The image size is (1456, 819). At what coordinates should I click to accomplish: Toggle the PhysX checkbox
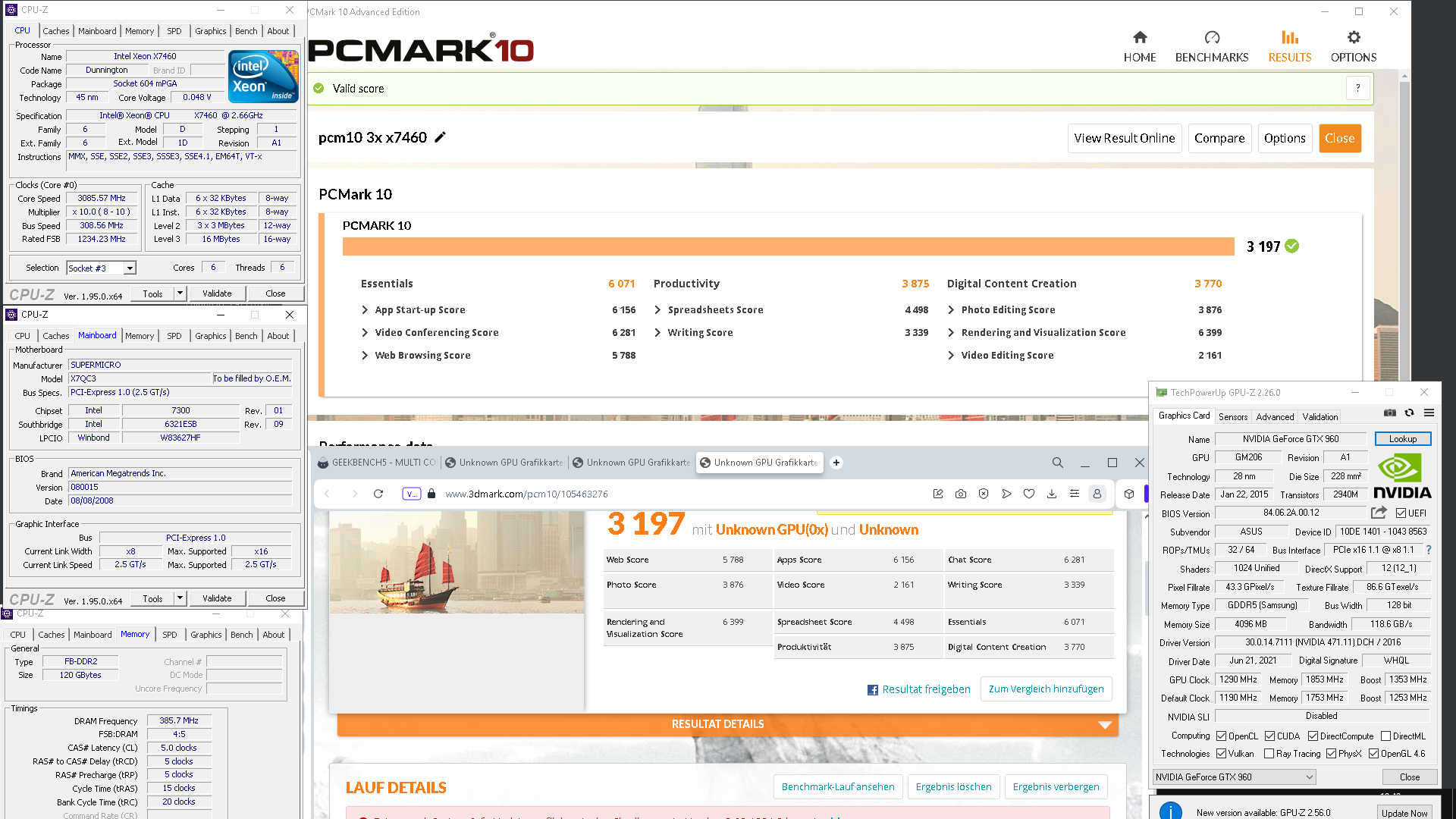coord(1331,754)
